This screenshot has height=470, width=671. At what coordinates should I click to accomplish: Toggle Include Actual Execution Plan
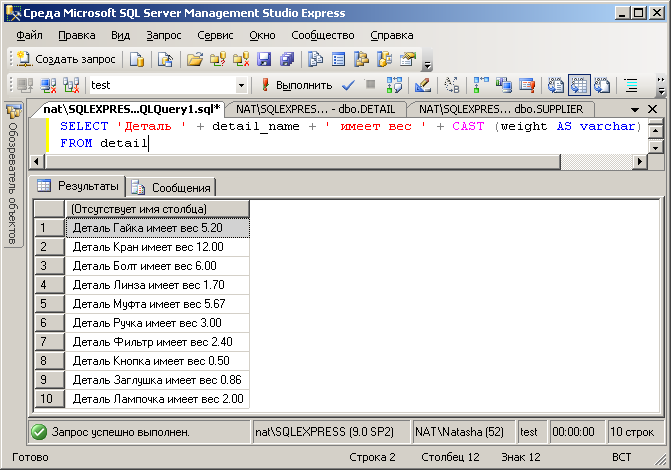481,85
